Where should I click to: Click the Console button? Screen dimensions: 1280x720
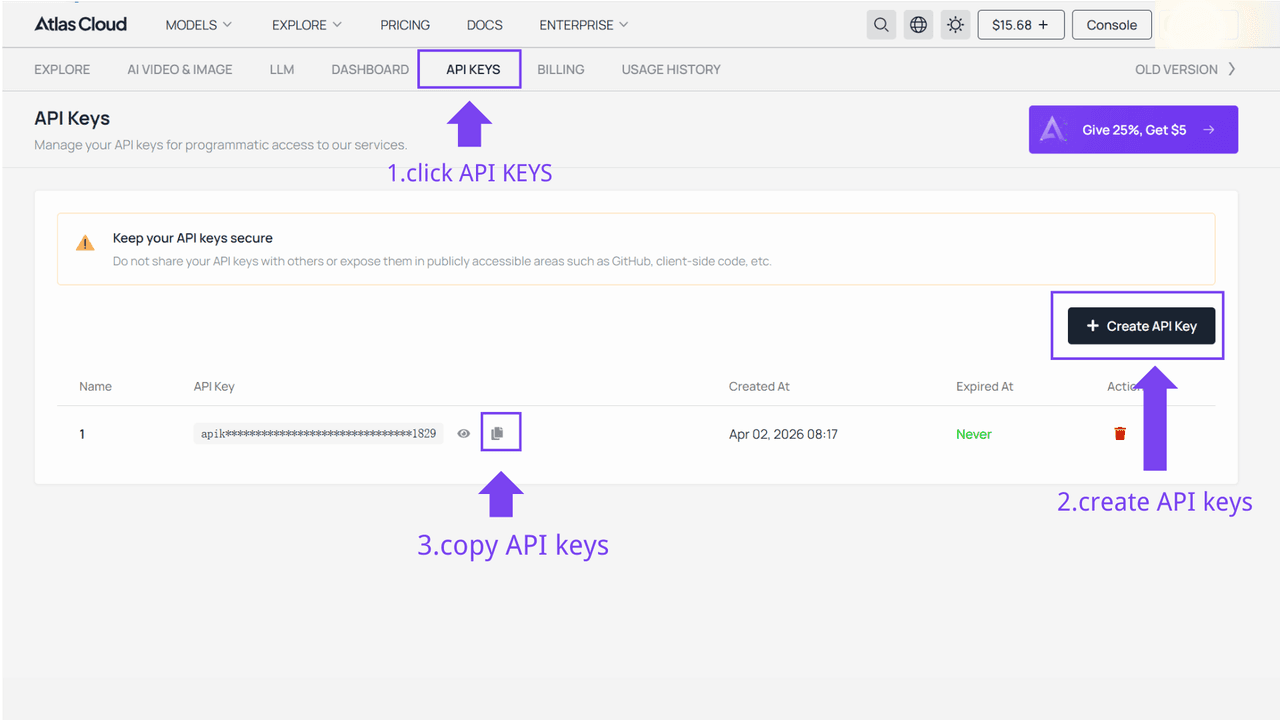coord(1111,25)
